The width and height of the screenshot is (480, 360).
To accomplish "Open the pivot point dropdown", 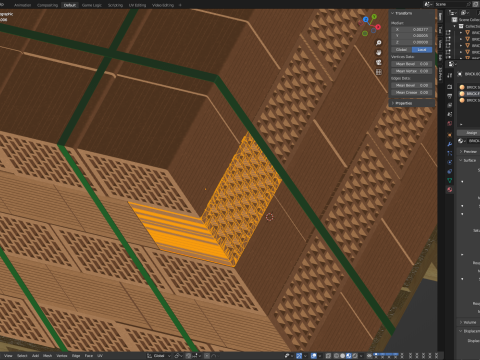I will point(178,356).
